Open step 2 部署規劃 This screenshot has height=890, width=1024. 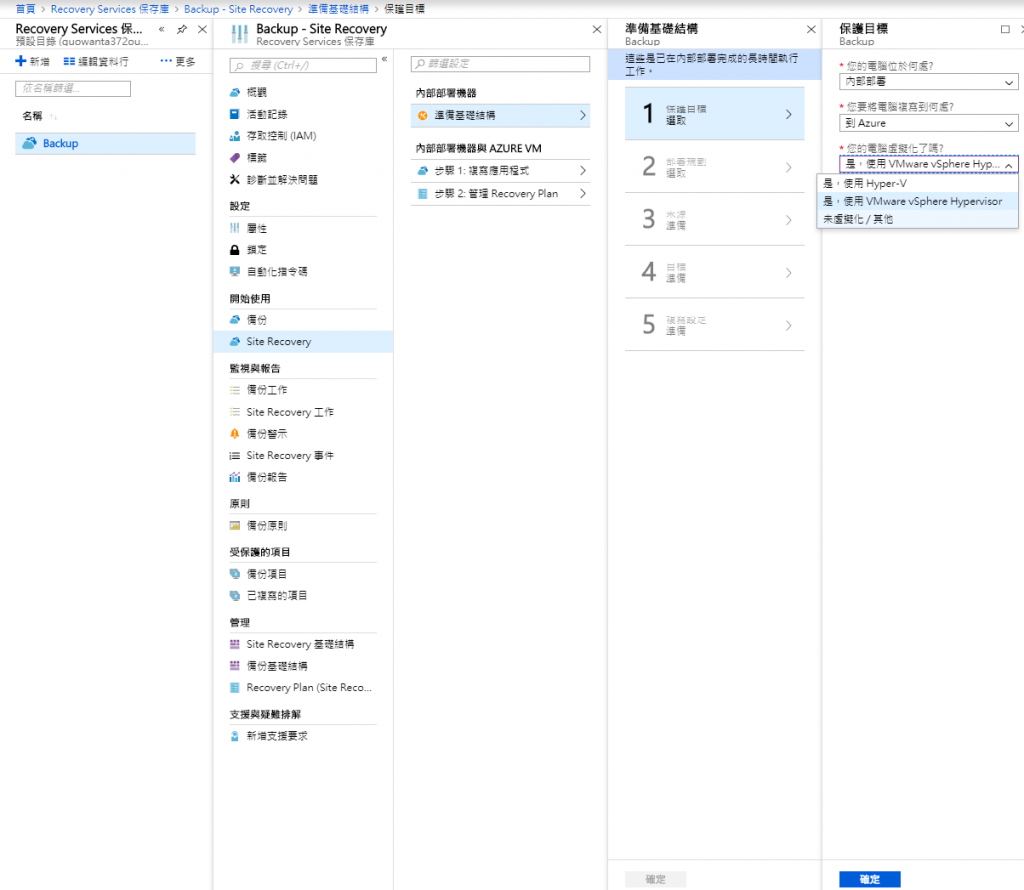pos(714,167)
